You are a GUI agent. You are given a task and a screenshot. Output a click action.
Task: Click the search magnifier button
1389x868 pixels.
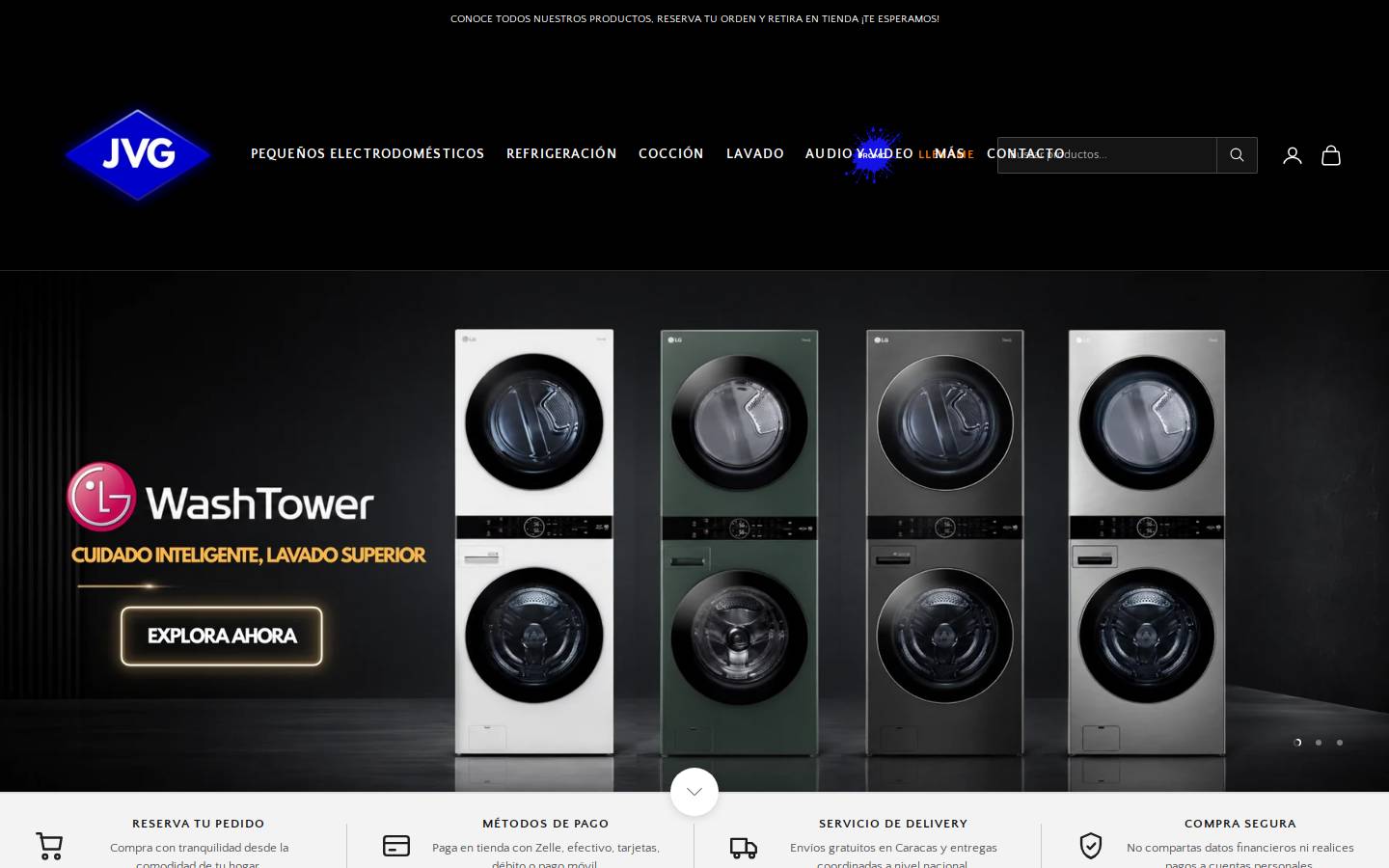(x=1237, y=155)
